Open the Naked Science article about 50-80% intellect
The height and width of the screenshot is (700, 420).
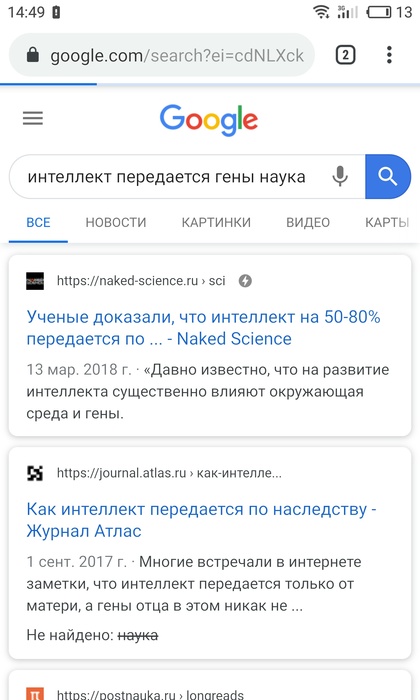(x=204, y=328)
